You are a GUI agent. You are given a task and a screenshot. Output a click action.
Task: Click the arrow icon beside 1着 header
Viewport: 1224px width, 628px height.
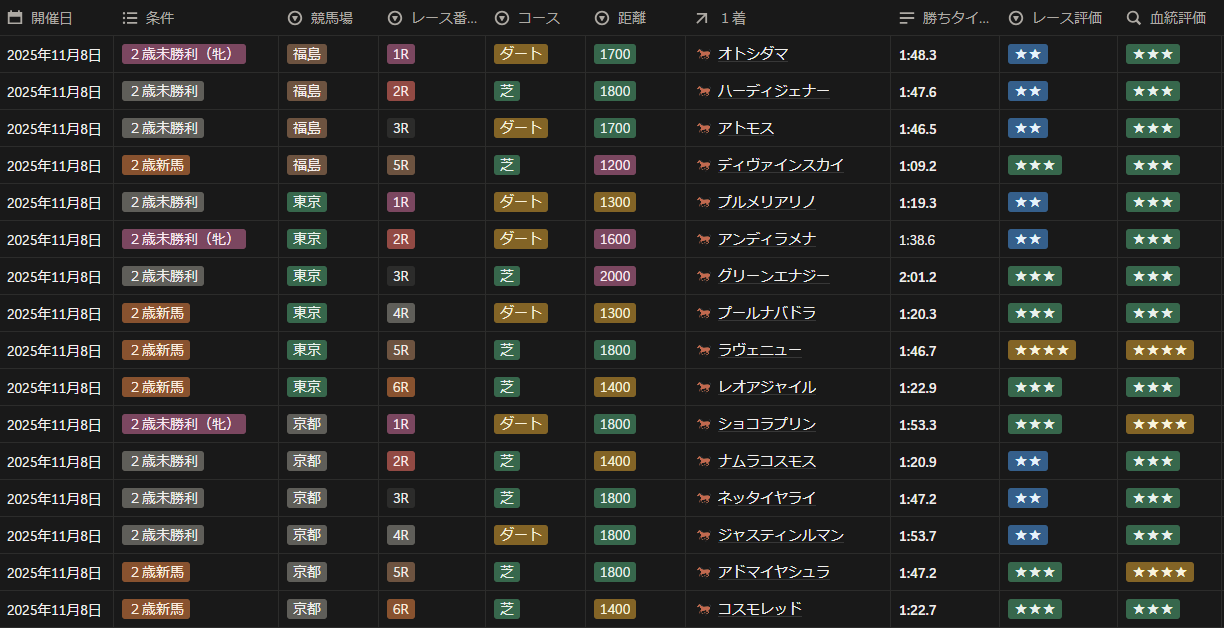pos(702,18)
